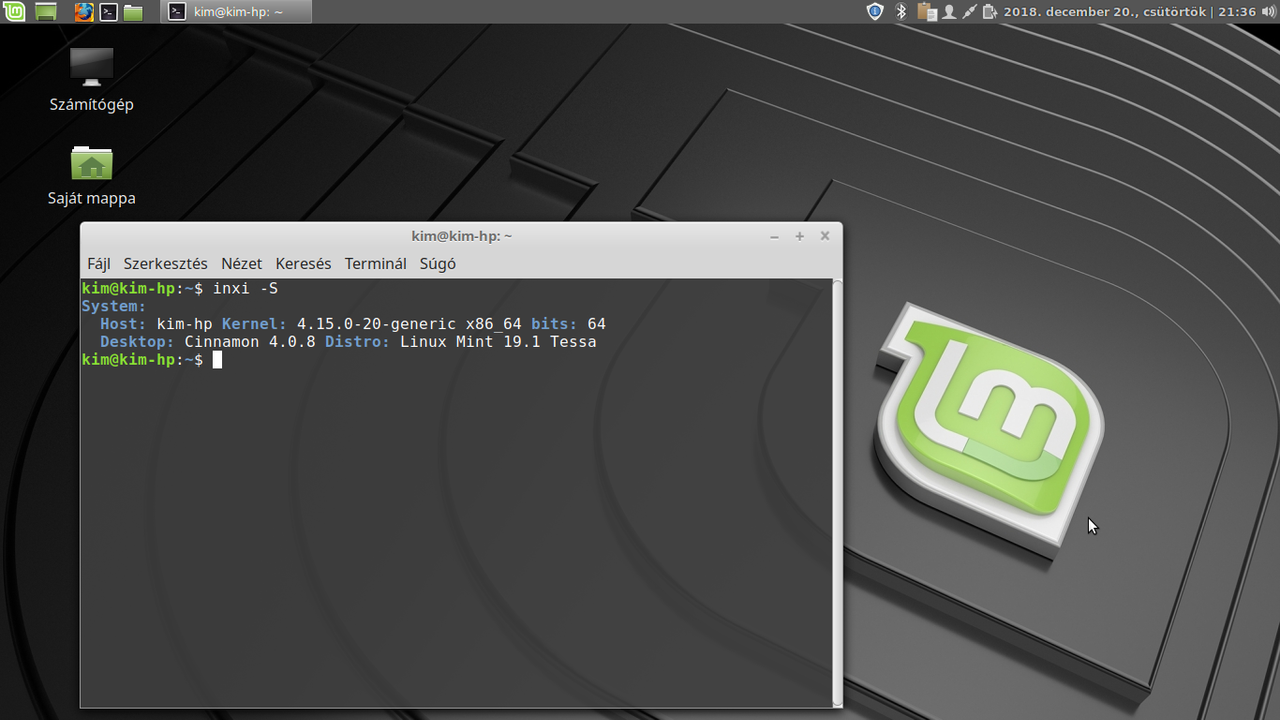Open the Nézet menu

pyautogui.click(x=241, y=264)
